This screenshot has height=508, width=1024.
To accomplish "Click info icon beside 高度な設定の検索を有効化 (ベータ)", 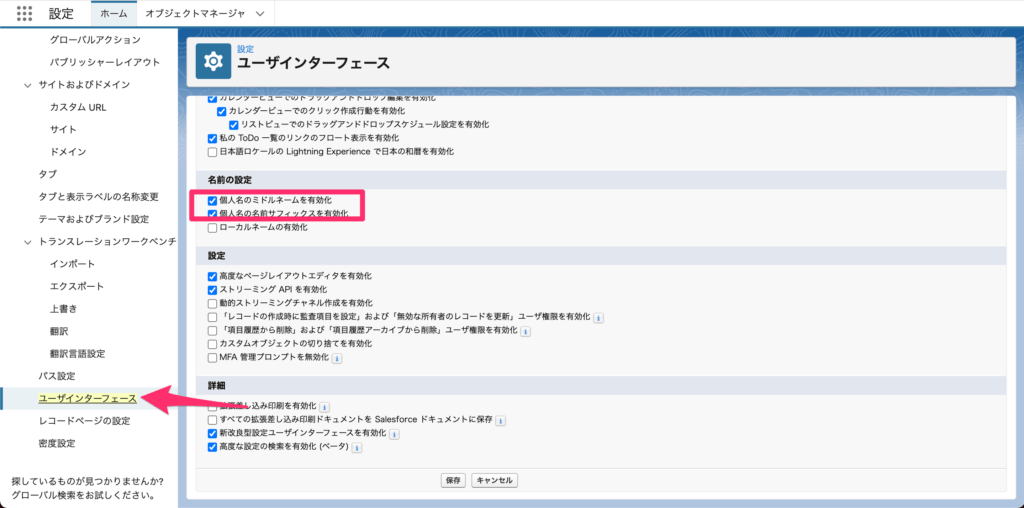I will (357, 448).
